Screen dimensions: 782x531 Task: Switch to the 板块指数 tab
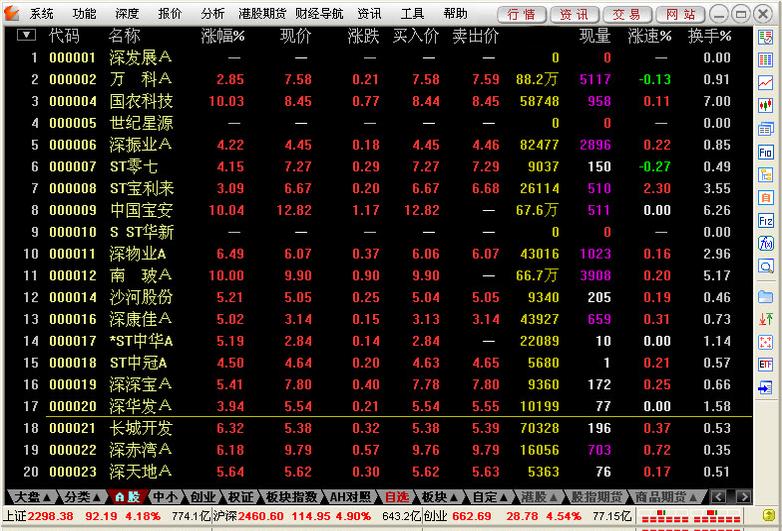pos(291,497)
